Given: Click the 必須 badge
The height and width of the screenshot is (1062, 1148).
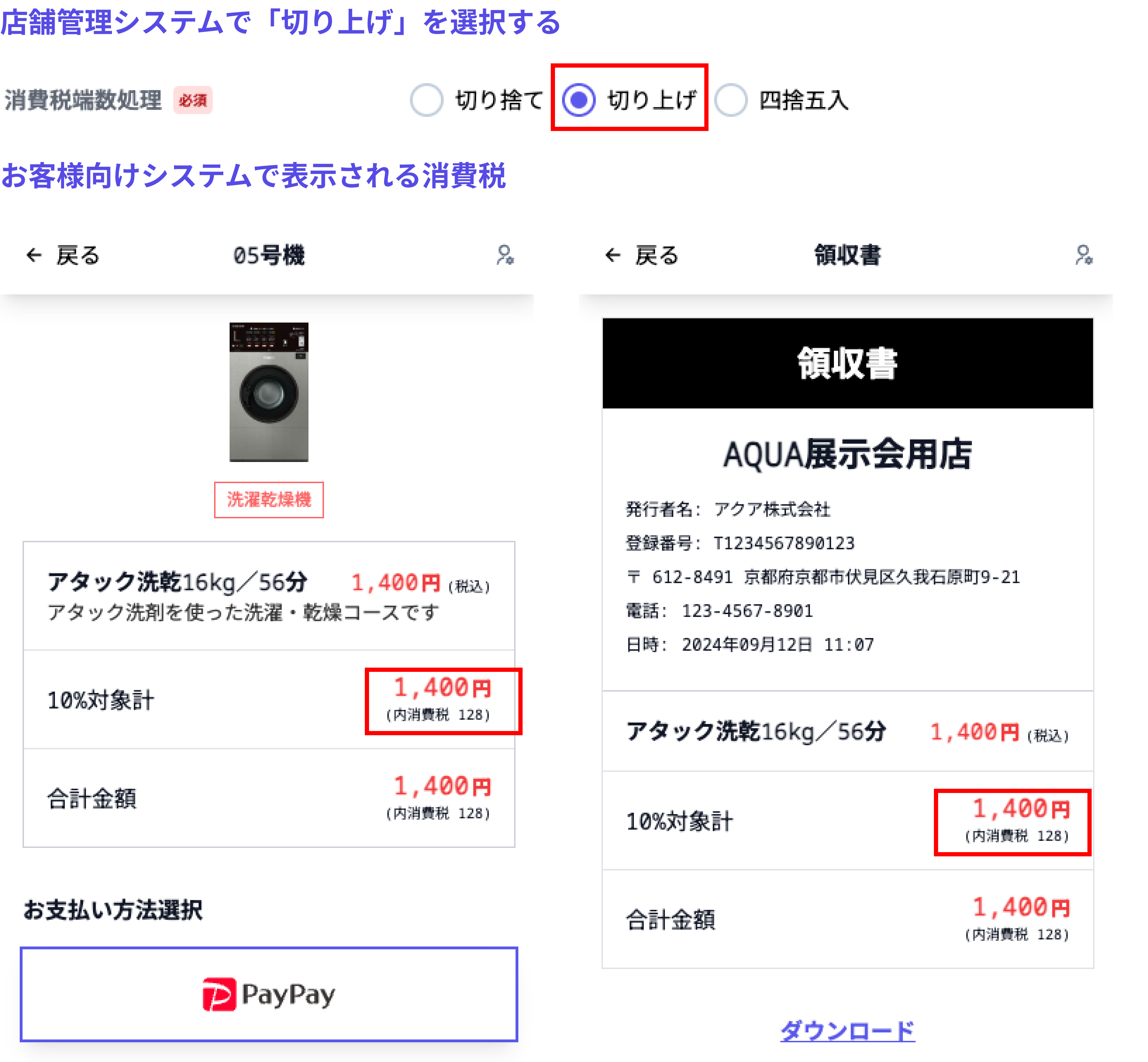Looking at the screenshot, I should (193, 101).
